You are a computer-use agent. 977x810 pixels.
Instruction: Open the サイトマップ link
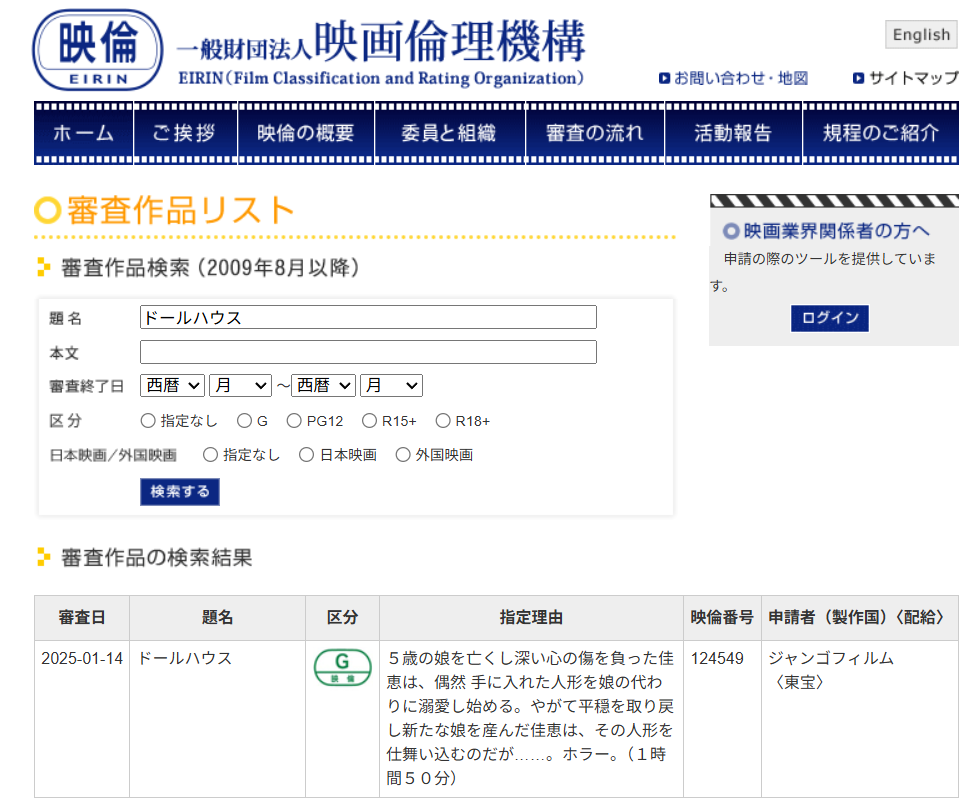click(913, 79)
